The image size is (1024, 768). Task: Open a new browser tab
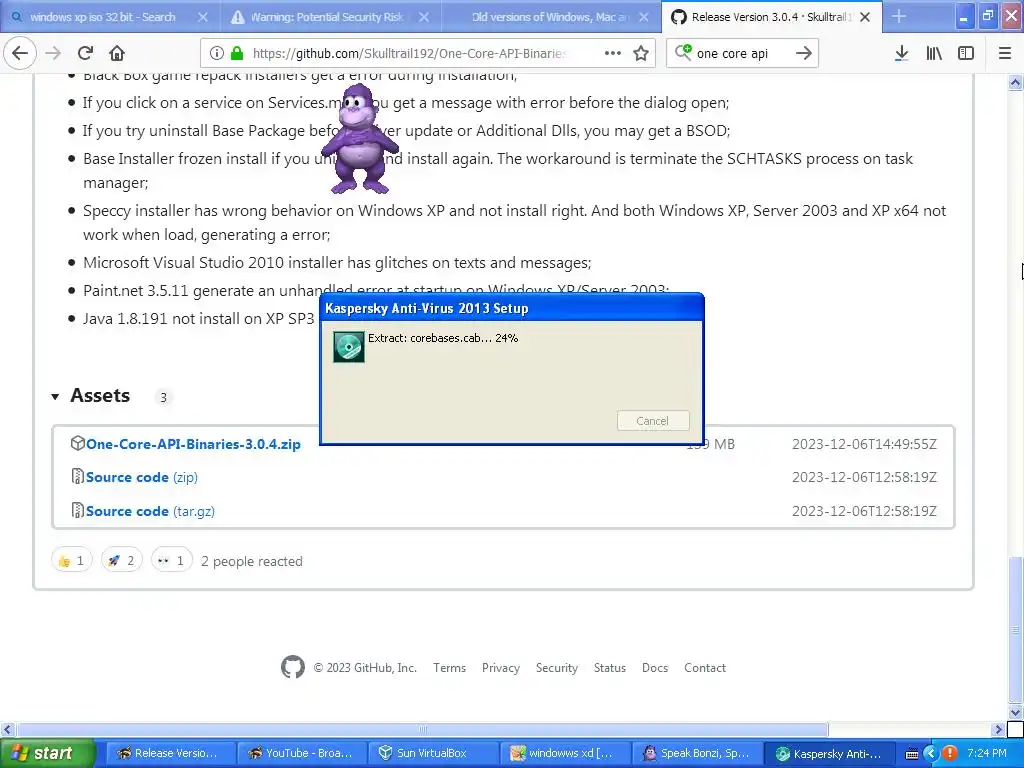point(899,17)
